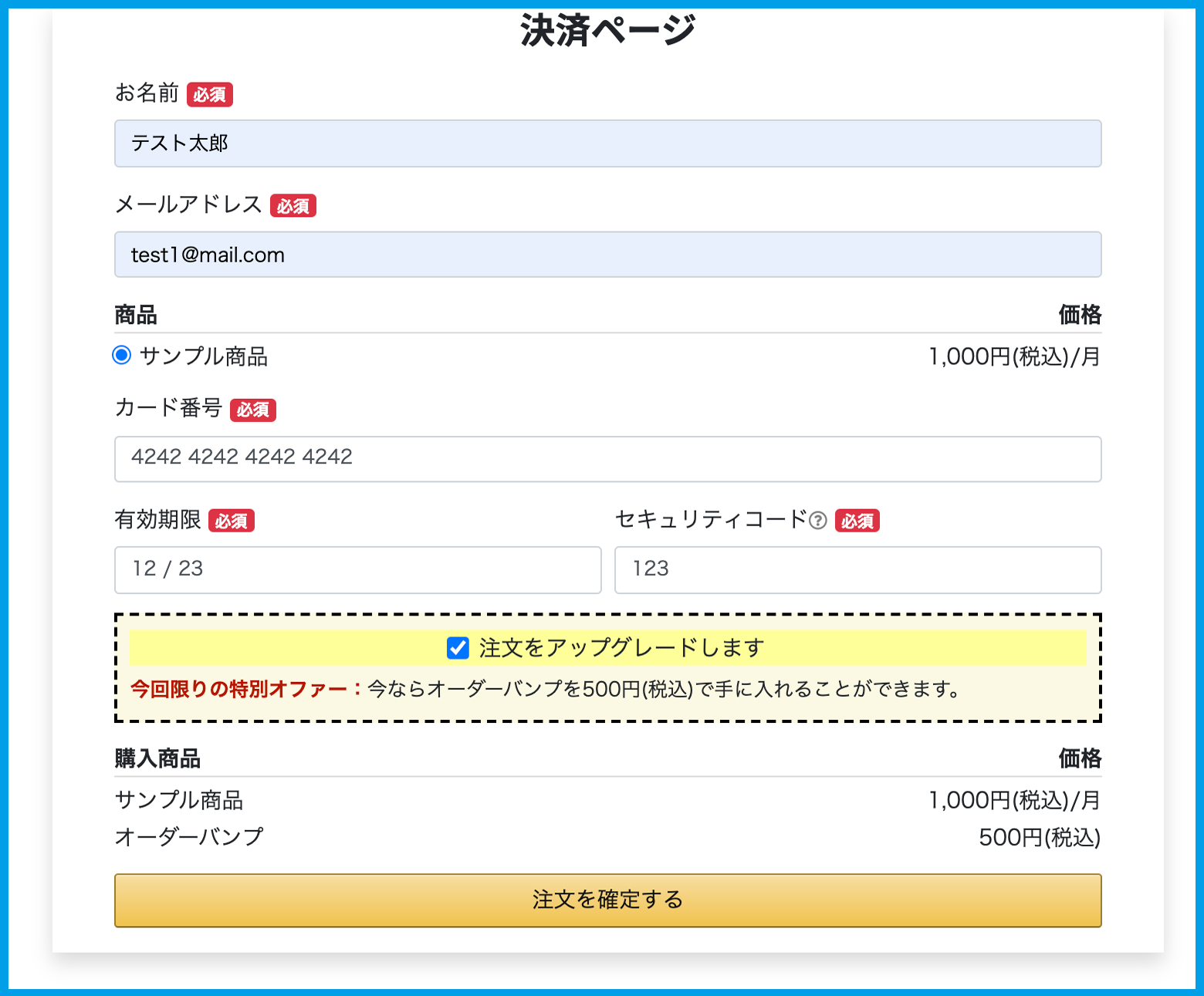Click the カード番号 card number field

point(607,458)
